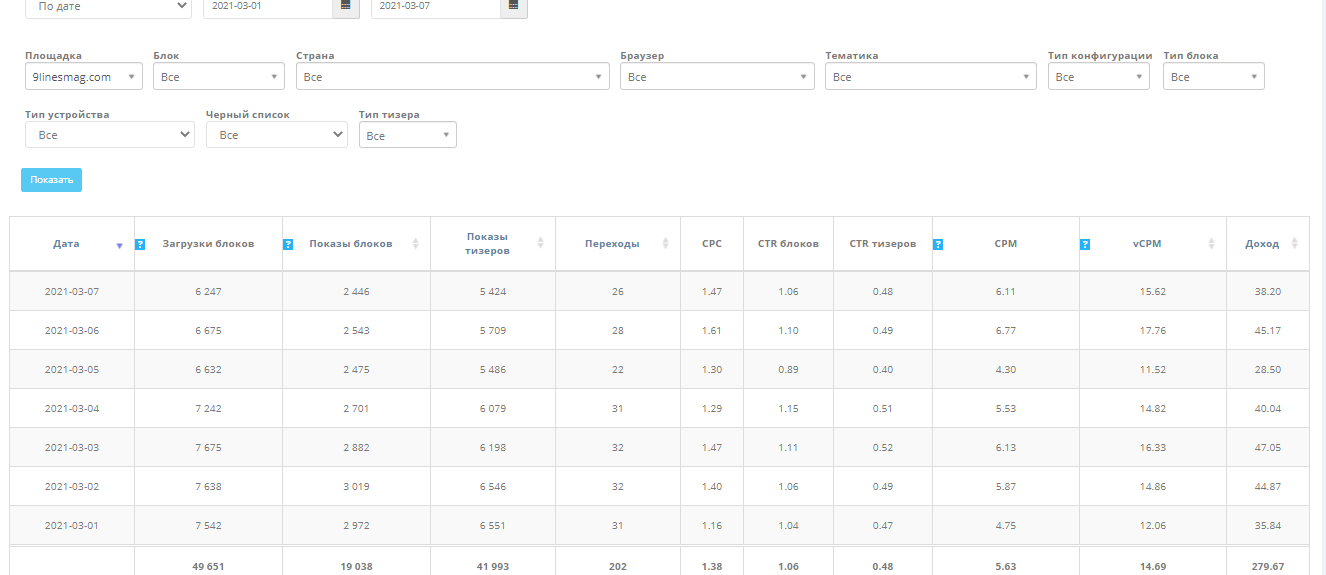Image resolution: width=1326 pixels, height=575 pixels.
Task: Click vCPM value 12.06
Action: pyautogui.click(x=1153, y=526)
